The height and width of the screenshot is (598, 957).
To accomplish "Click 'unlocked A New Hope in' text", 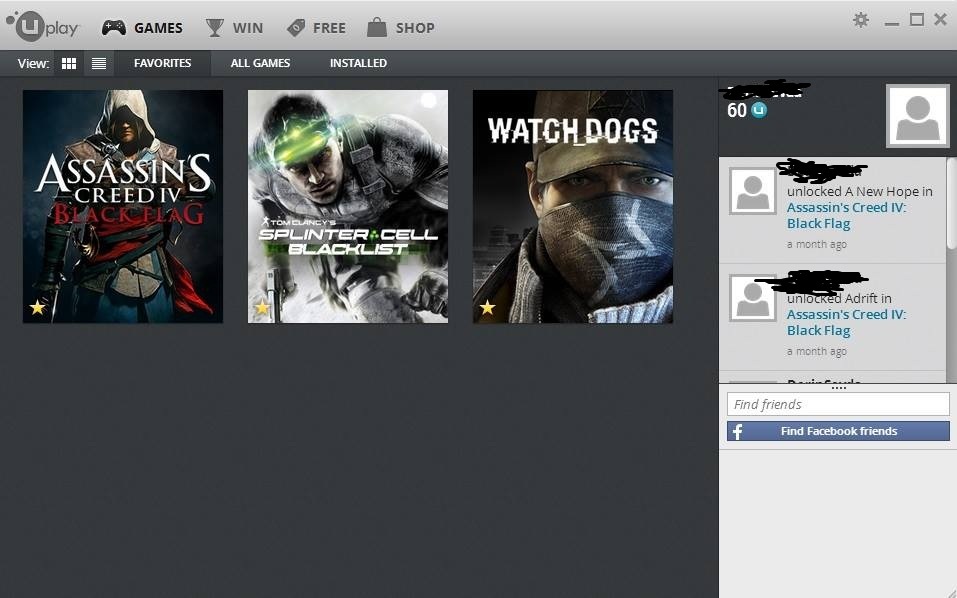I will 859,192.
